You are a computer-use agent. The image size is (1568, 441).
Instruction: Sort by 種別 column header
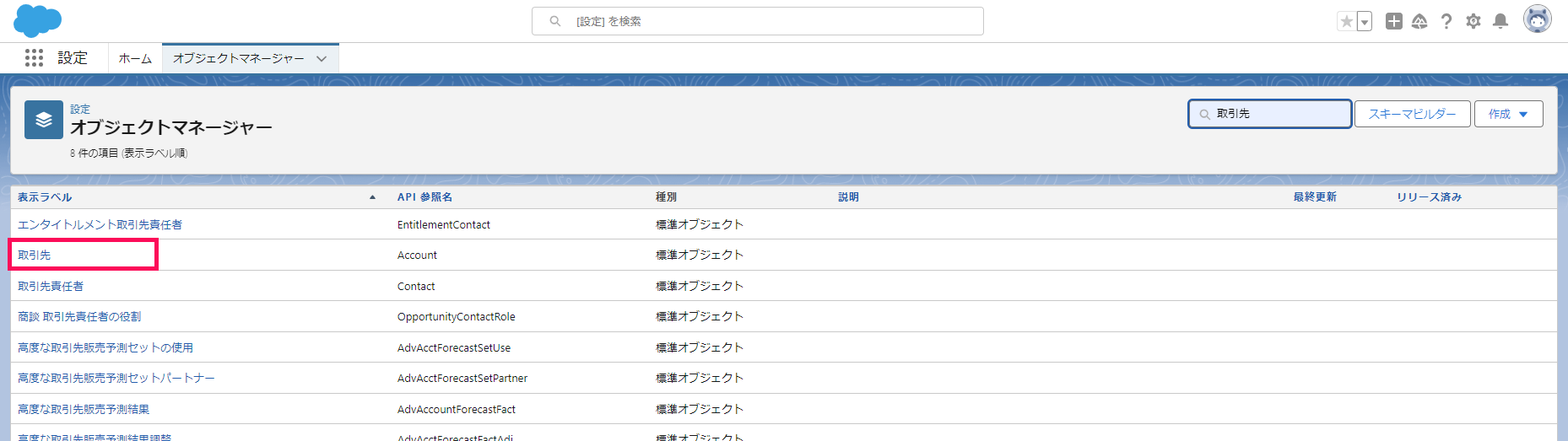pyautogui.click(x=667, y=196)
